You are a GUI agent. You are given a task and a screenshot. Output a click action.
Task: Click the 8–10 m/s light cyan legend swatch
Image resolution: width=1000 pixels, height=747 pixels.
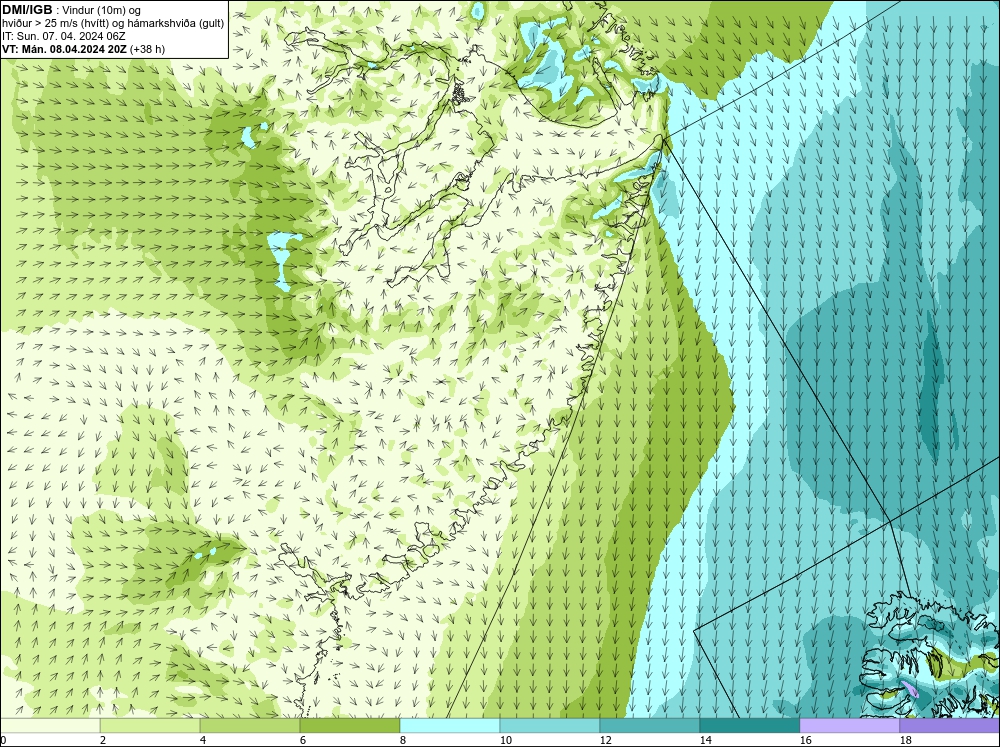tap(450, 725)
